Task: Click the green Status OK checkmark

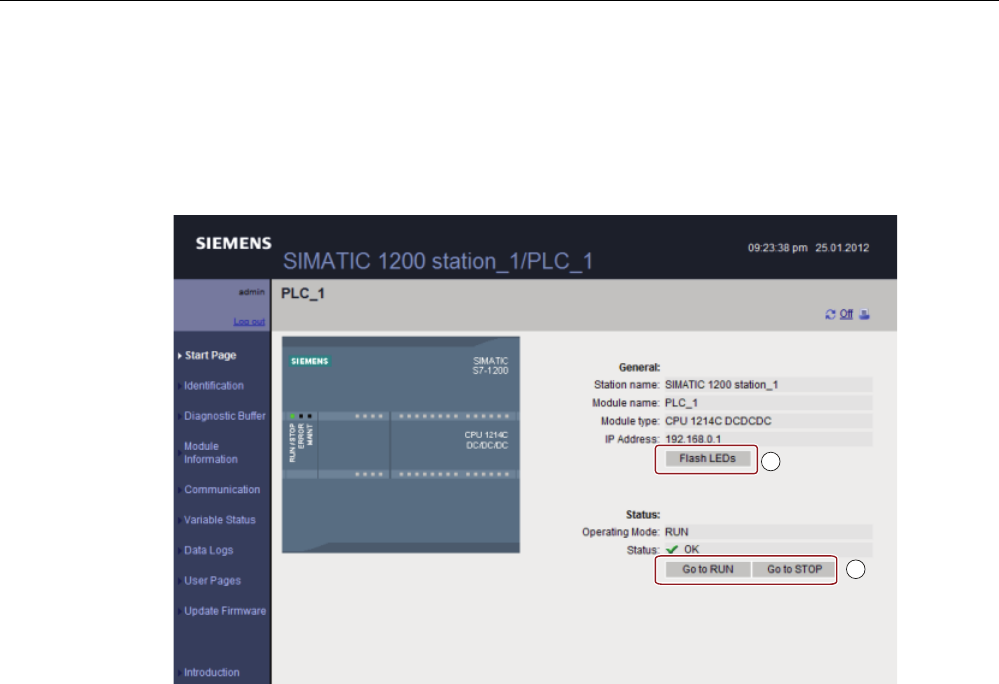Action: coord(672,550)
